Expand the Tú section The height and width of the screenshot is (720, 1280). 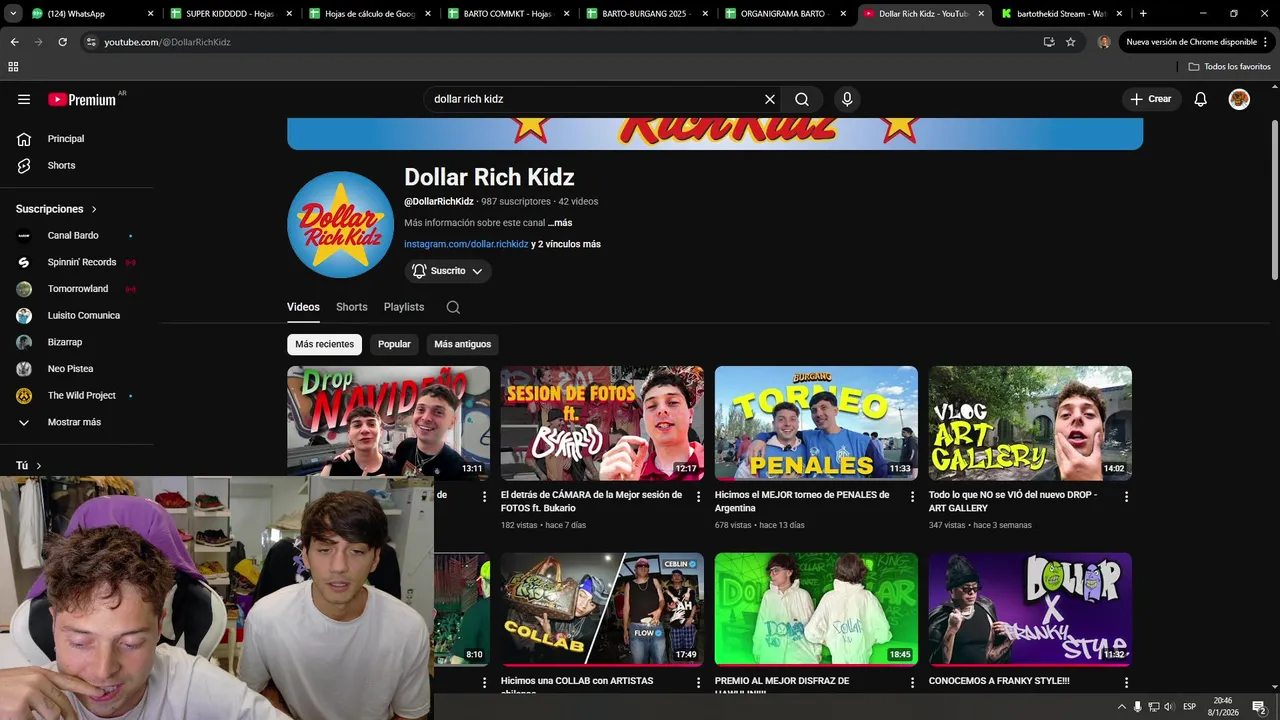coord(29,465)
